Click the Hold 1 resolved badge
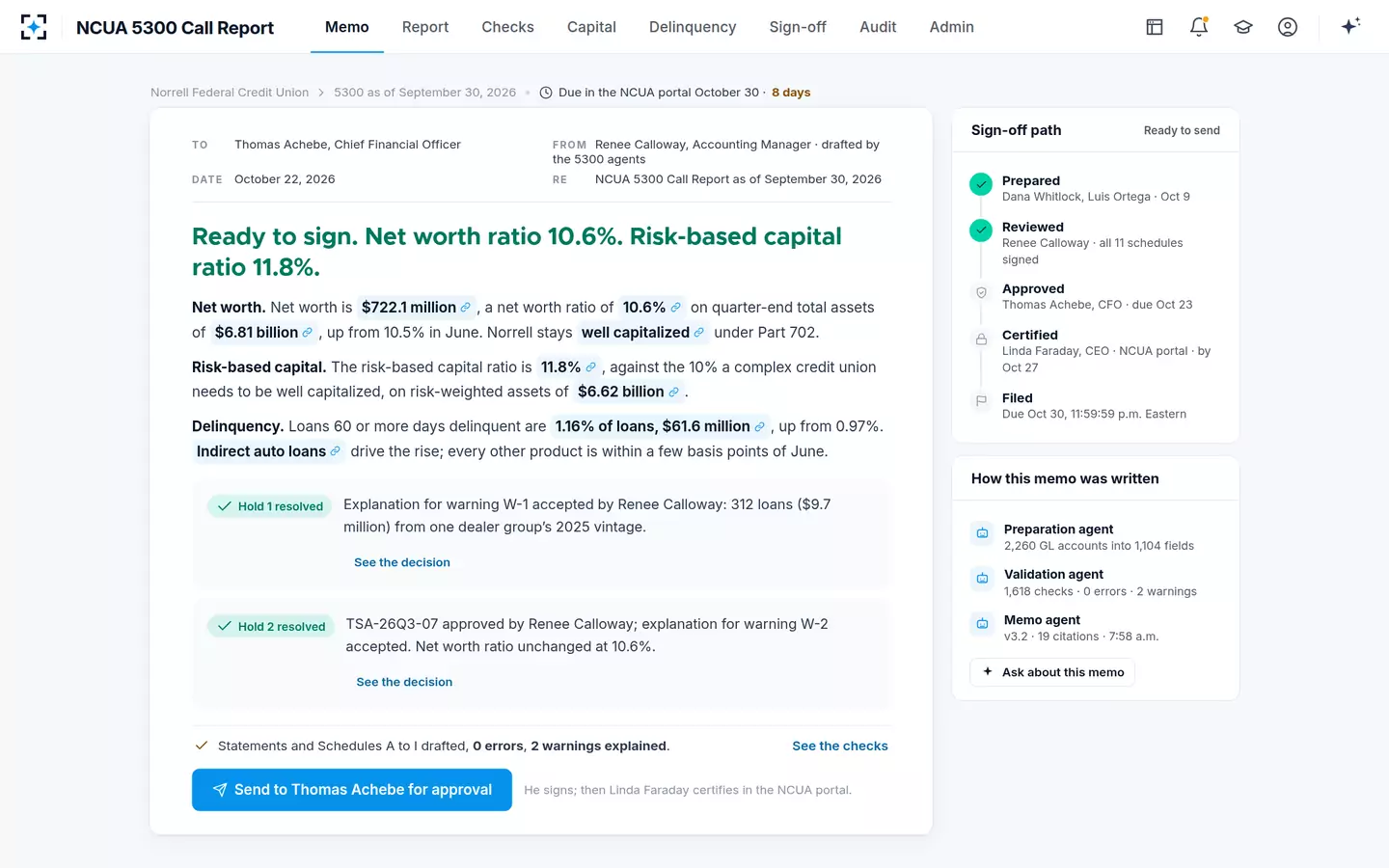The height and width of the screenshot is (868, 1389). [270, 506]
